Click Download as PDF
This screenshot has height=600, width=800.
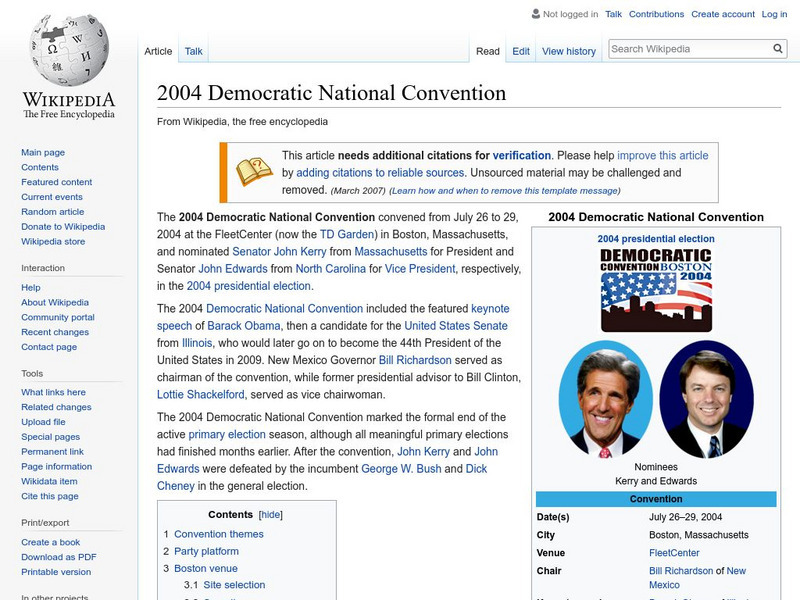[59, 557]
